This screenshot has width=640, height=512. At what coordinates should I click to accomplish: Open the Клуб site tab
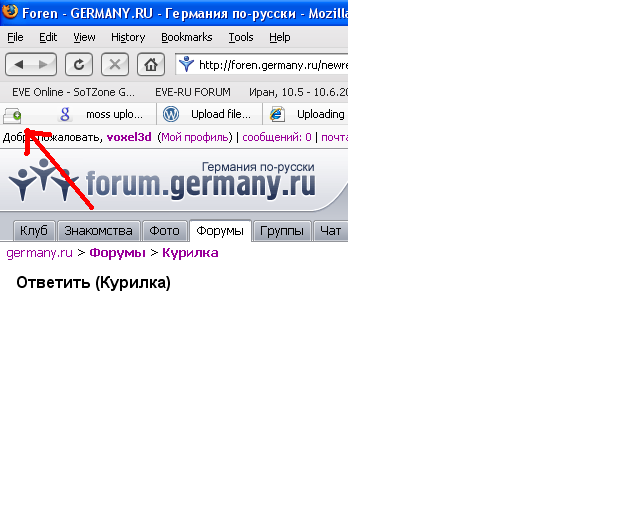[x=34, y=231]
